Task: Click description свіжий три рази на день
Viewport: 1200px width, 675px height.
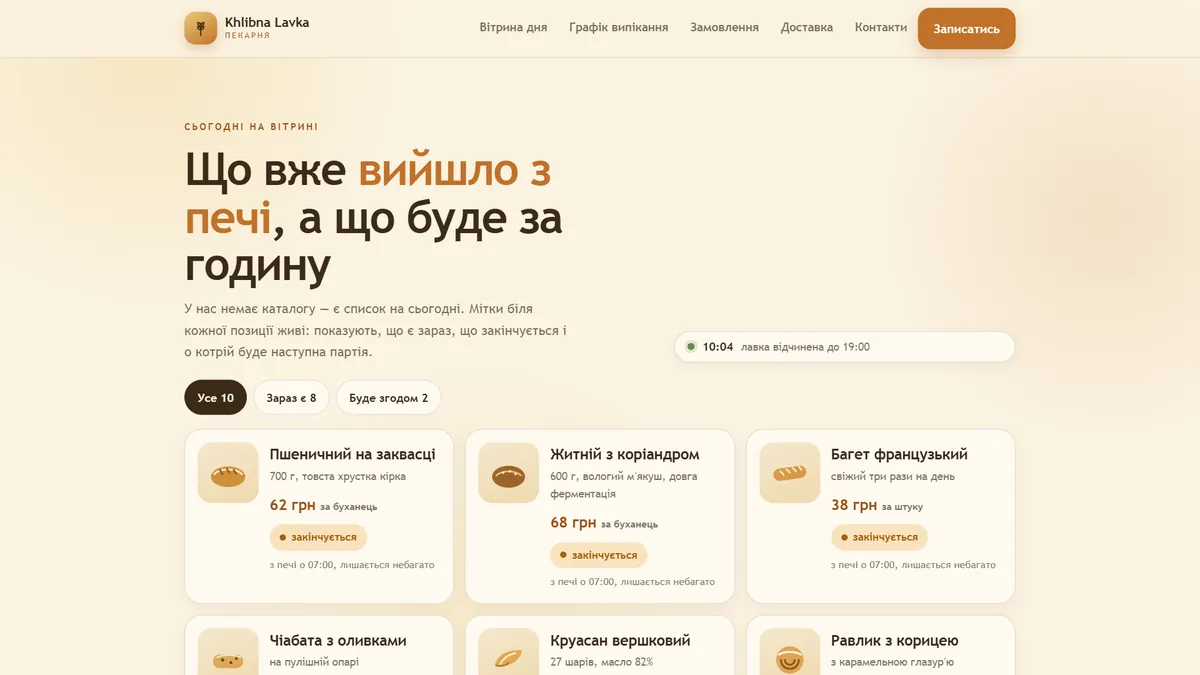Action: pos(893,477)
